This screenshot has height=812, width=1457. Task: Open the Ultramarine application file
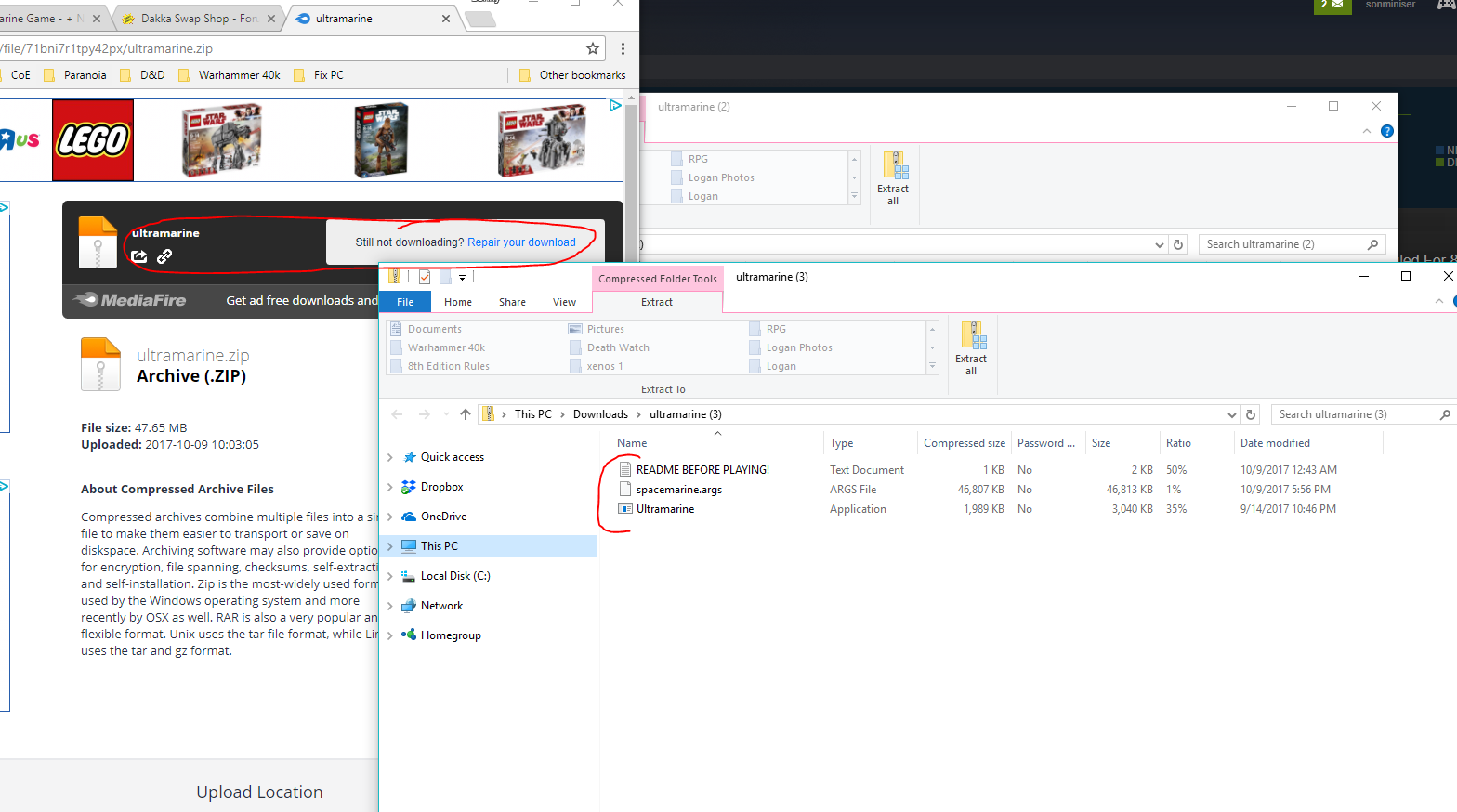[x=665, y=509]
